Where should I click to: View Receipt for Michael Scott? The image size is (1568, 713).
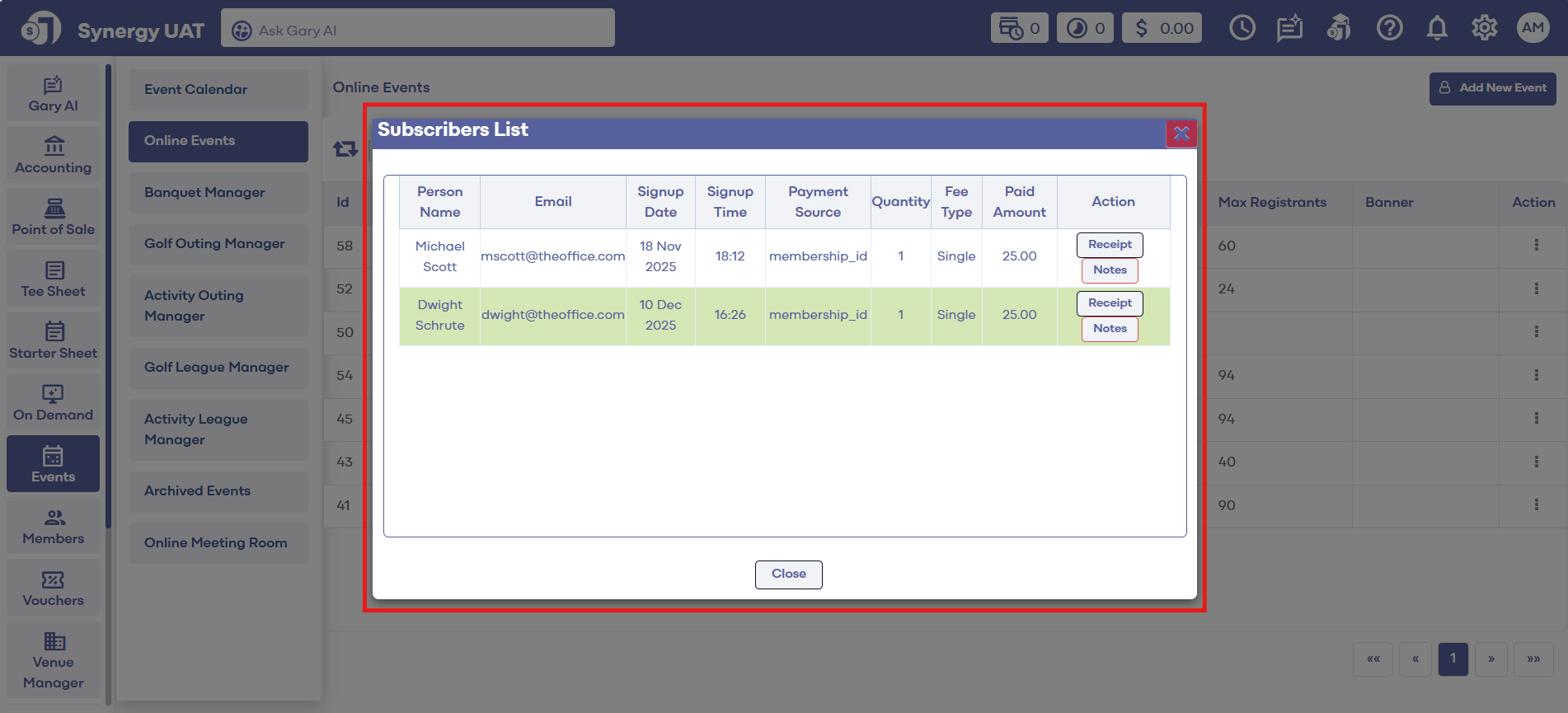click(1110, 245)
